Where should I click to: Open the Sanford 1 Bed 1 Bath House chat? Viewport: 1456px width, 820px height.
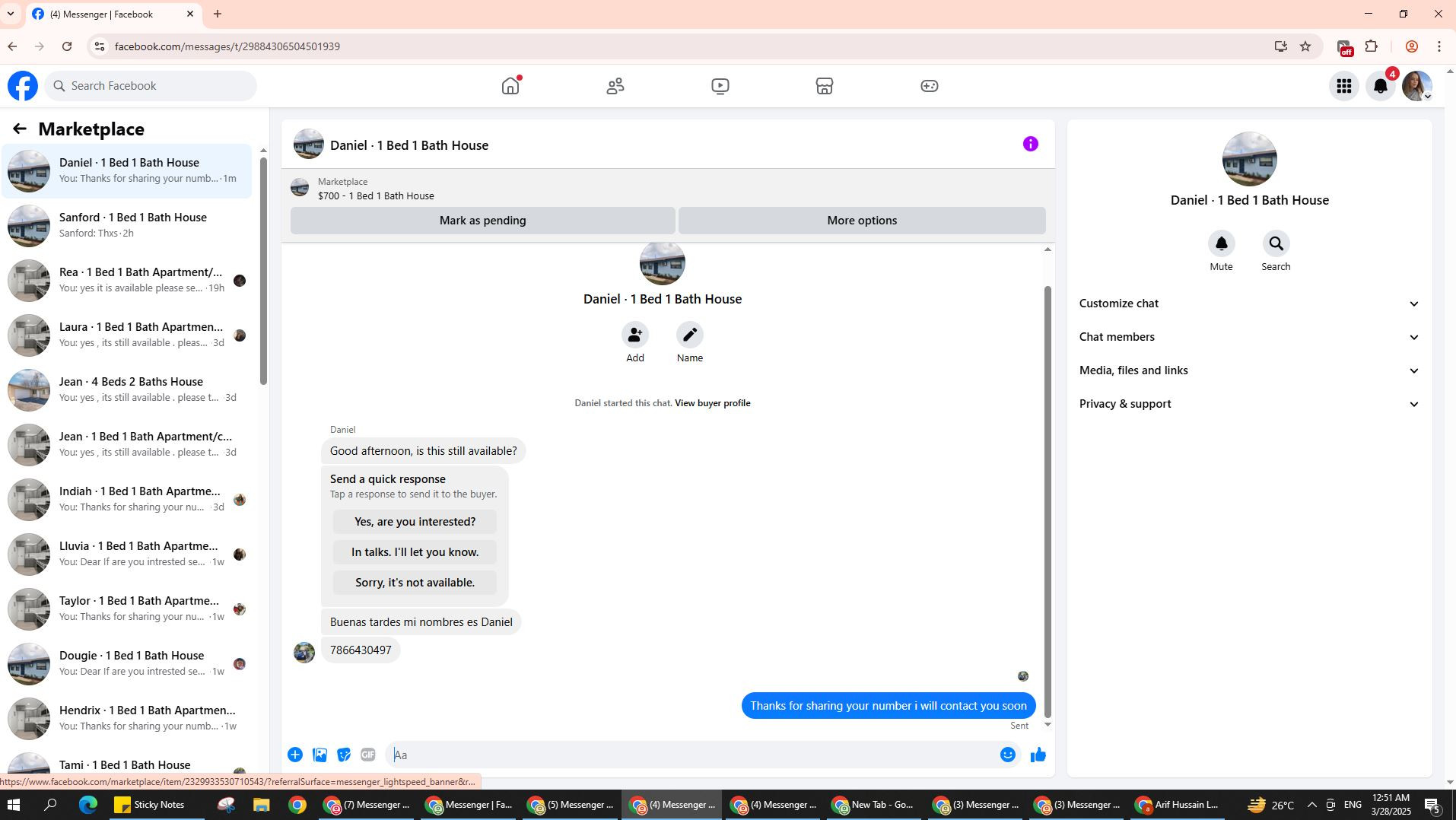point(126,226)
